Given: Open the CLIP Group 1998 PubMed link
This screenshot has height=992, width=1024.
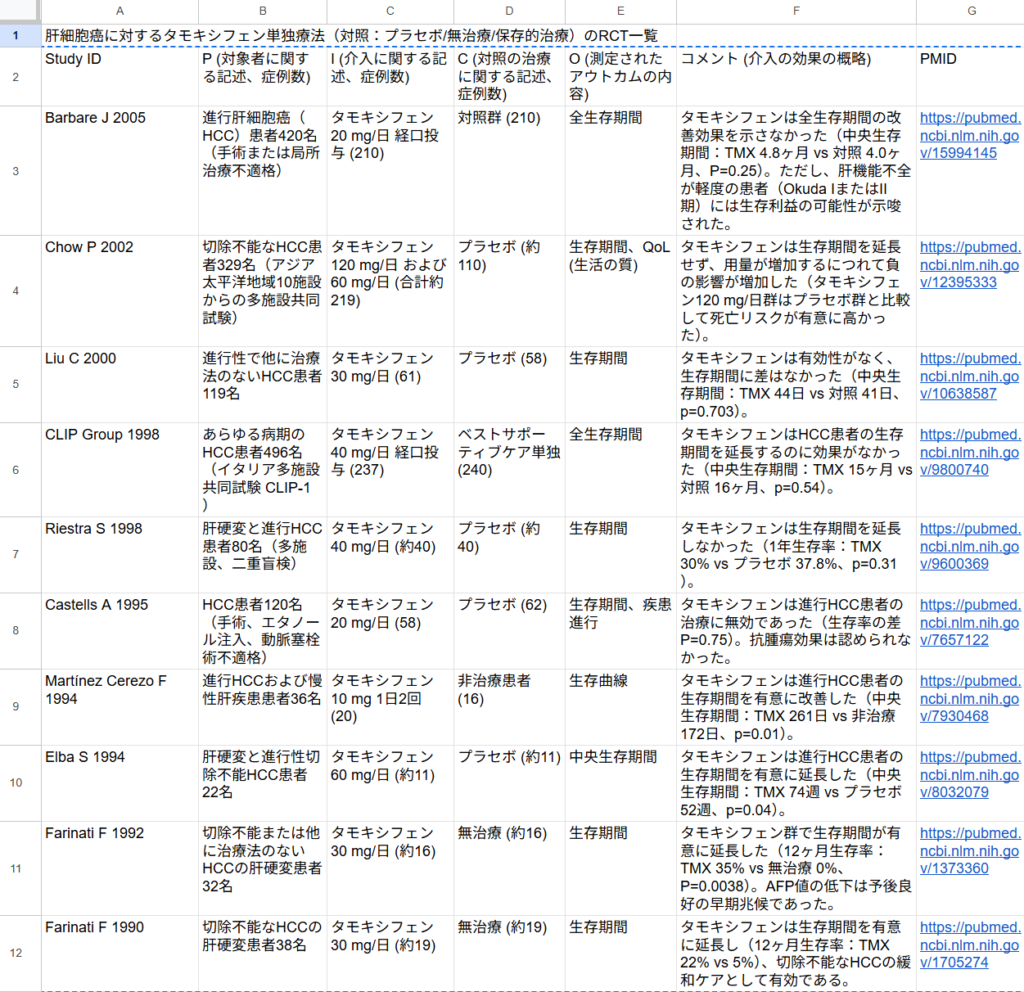Looking at the screenshot, I should click(968, 452).
